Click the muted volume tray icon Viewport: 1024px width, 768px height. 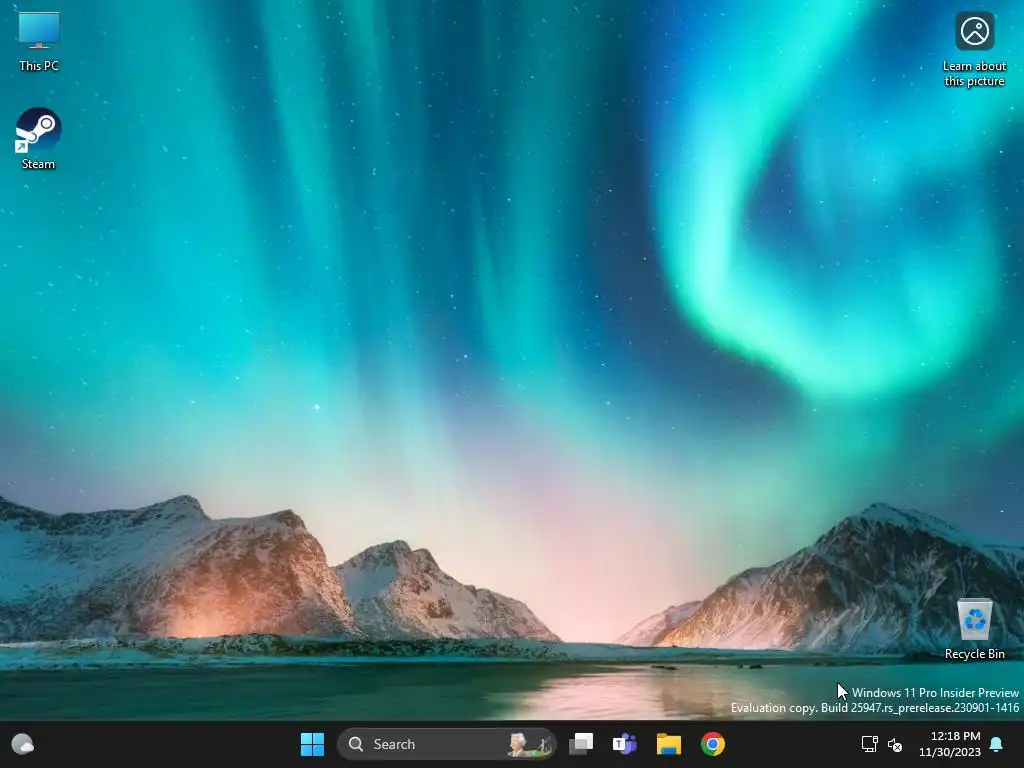[895, 744]
